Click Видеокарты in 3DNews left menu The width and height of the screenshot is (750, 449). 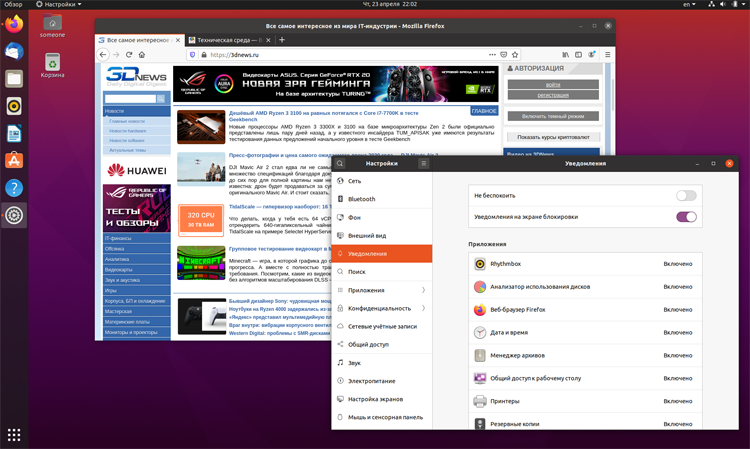point(137,270)
